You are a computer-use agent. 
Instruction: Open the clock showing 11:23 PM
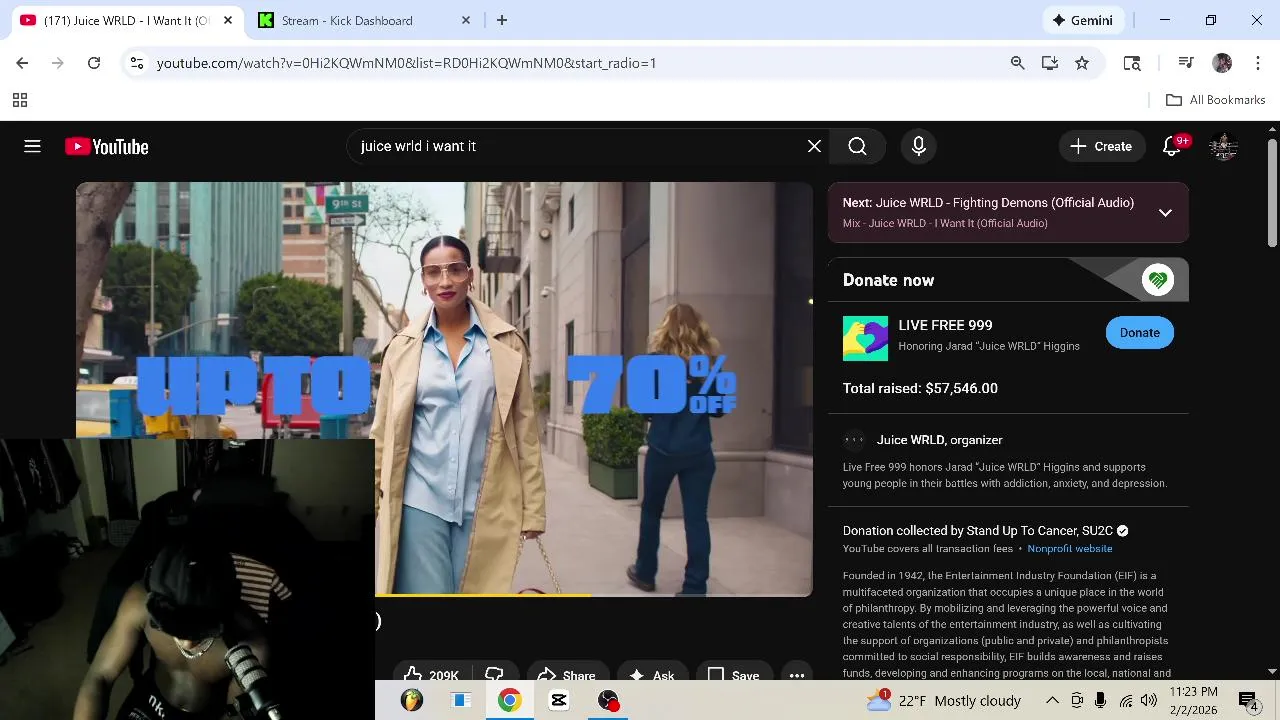tap(1194, 701)
